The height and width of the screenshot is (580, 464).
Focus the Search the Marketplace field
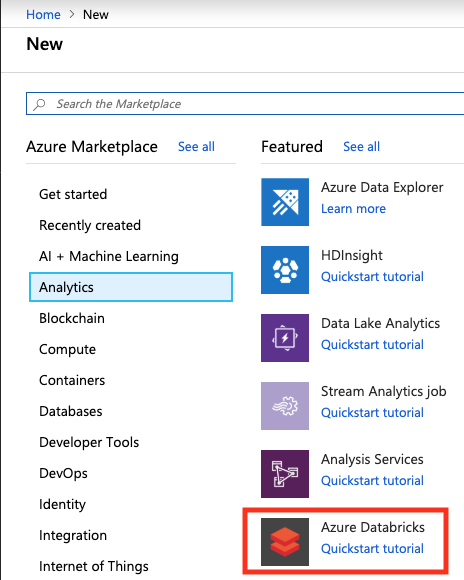[245, 104]
